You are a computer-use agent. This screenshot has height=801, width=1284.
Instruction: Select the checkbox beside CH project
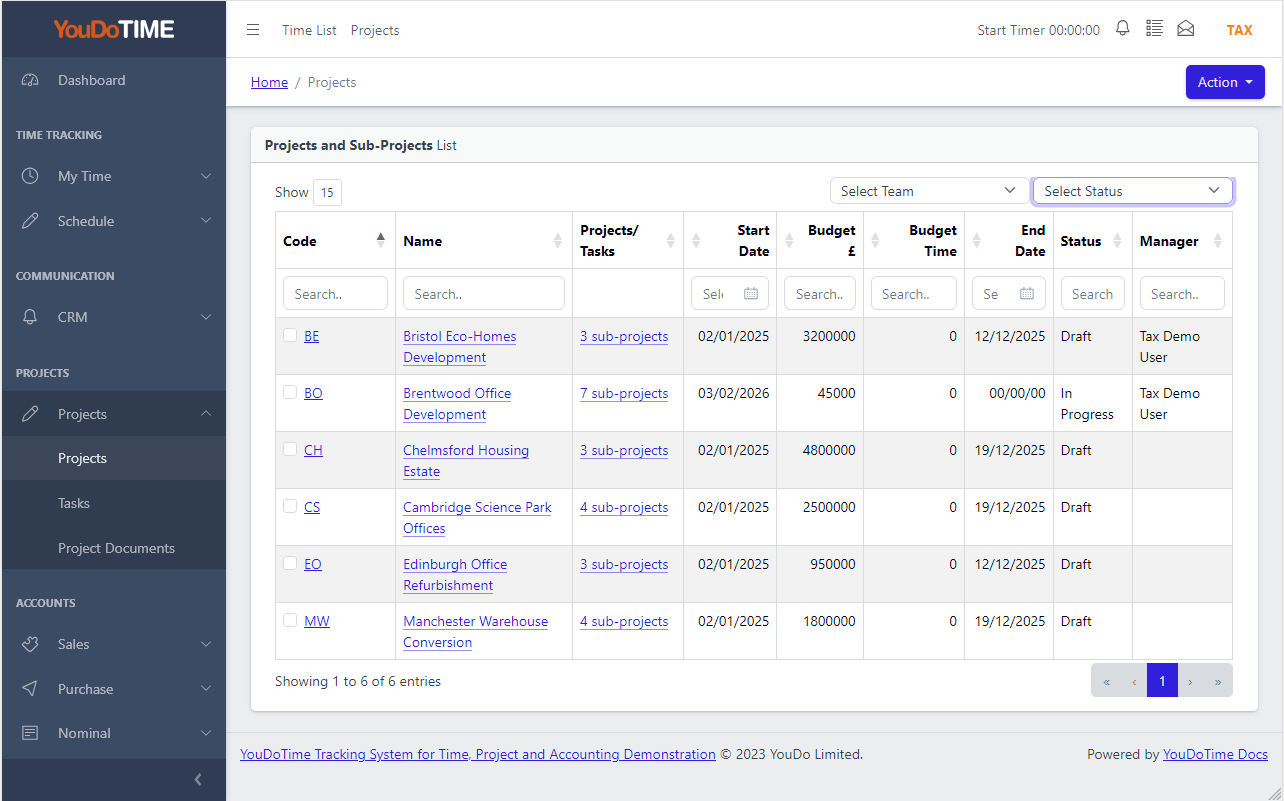pyautogui.click(x=290, y=449)
